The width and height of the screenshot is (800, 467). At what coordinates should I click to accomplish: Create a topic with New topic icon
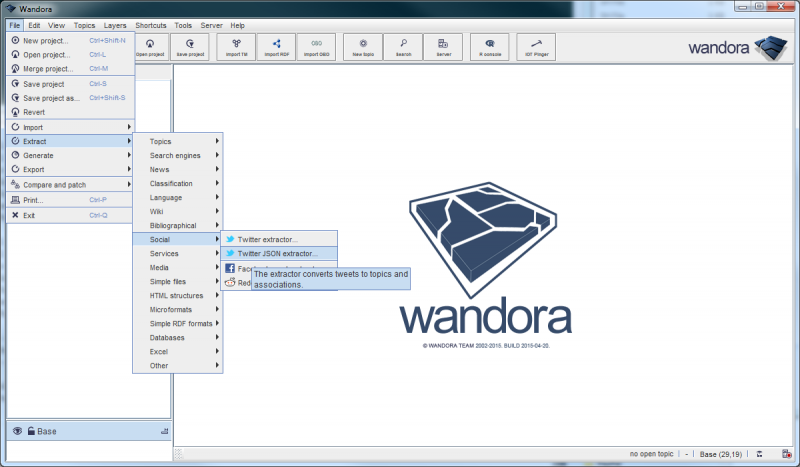tap(362, 46)
